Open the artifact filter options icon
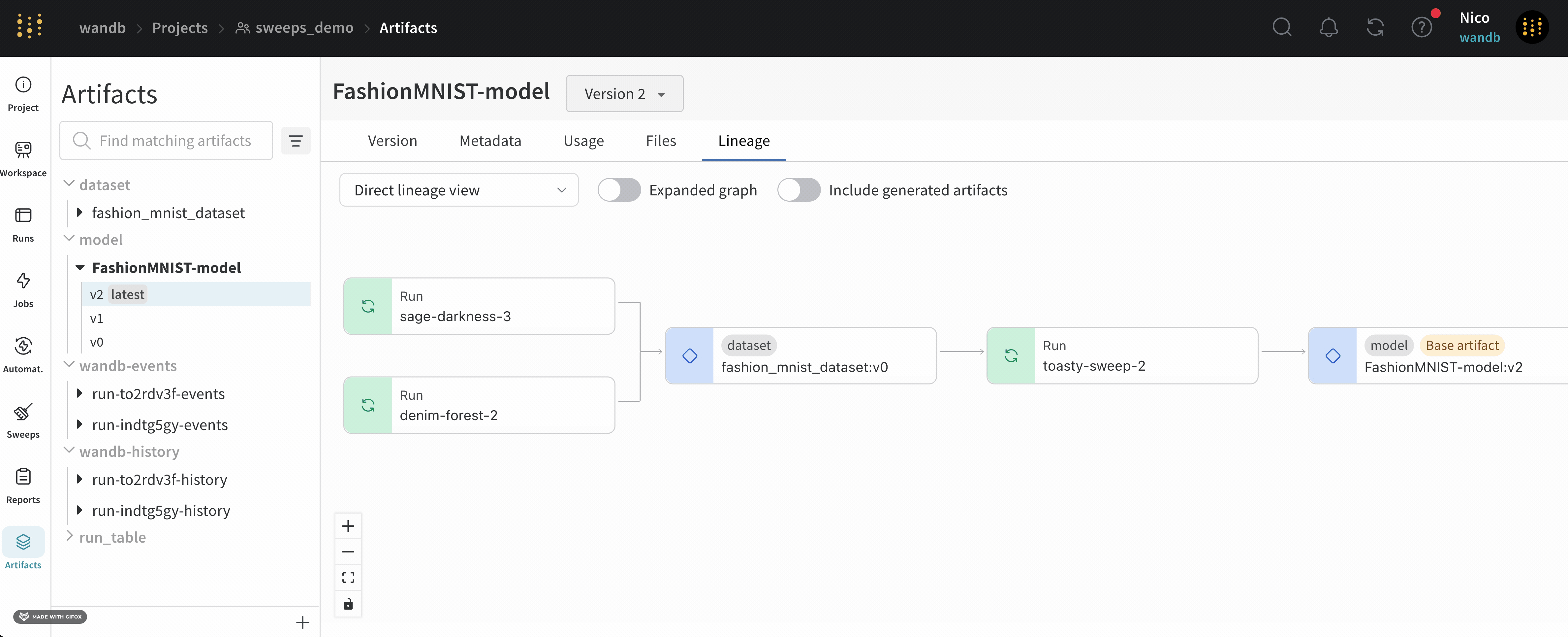1568x637 pixels. pyautogui.click(x=296, y=141)
